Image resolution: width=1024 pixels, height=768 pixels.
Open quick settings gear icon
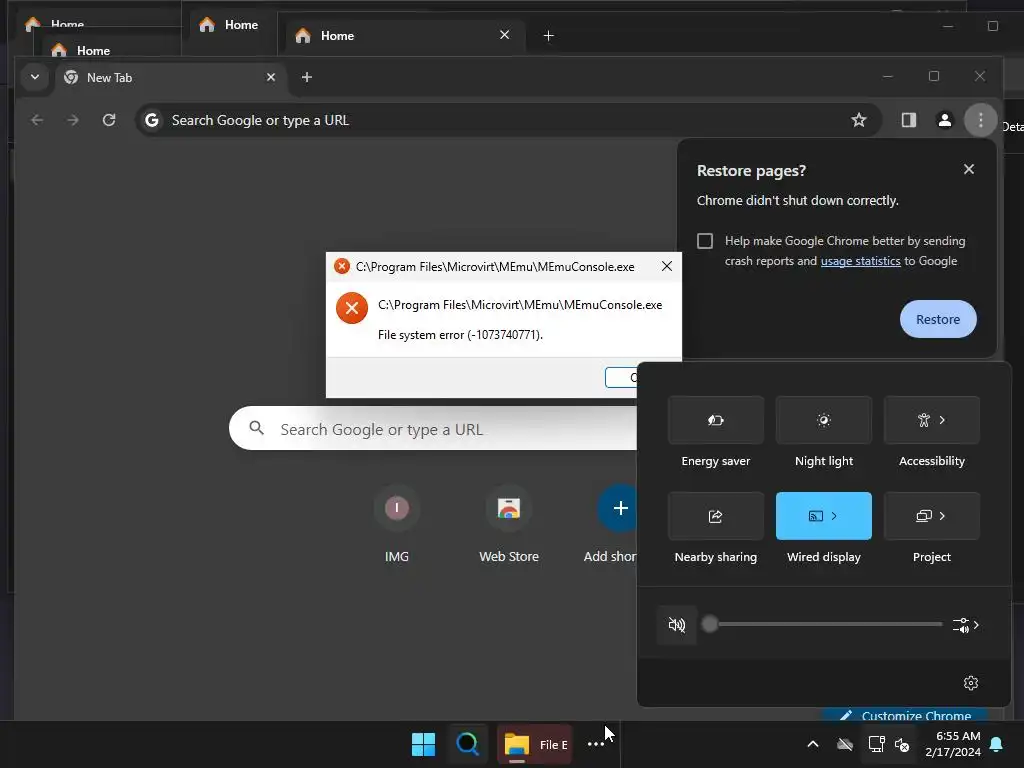pos(970,682)
